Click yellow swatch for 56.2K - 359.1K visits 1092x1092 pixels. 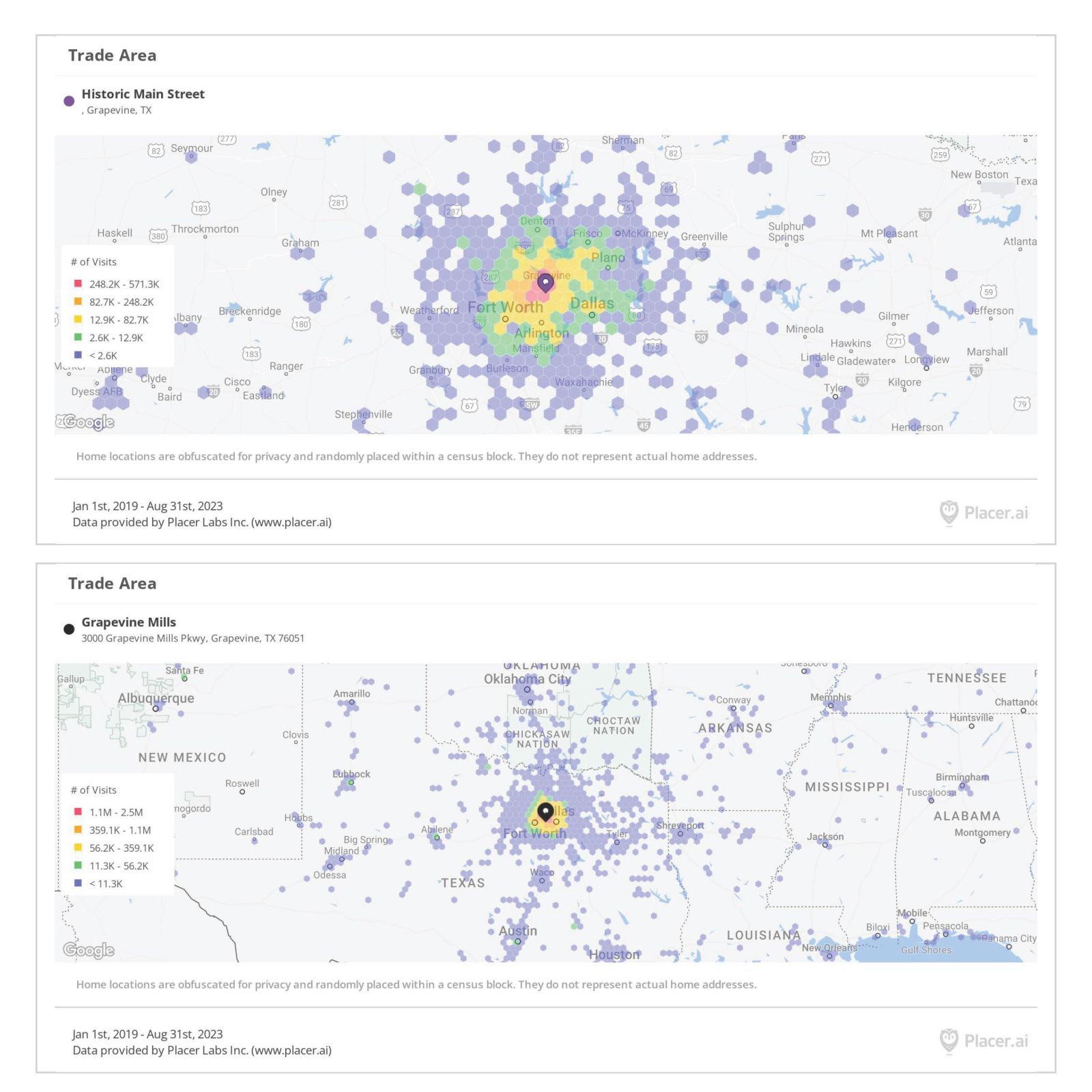78,848
